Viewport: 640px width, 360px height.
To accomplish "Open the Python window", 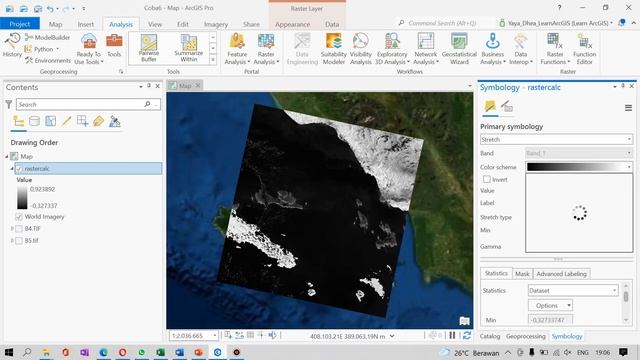I will (x=42, y=49).
